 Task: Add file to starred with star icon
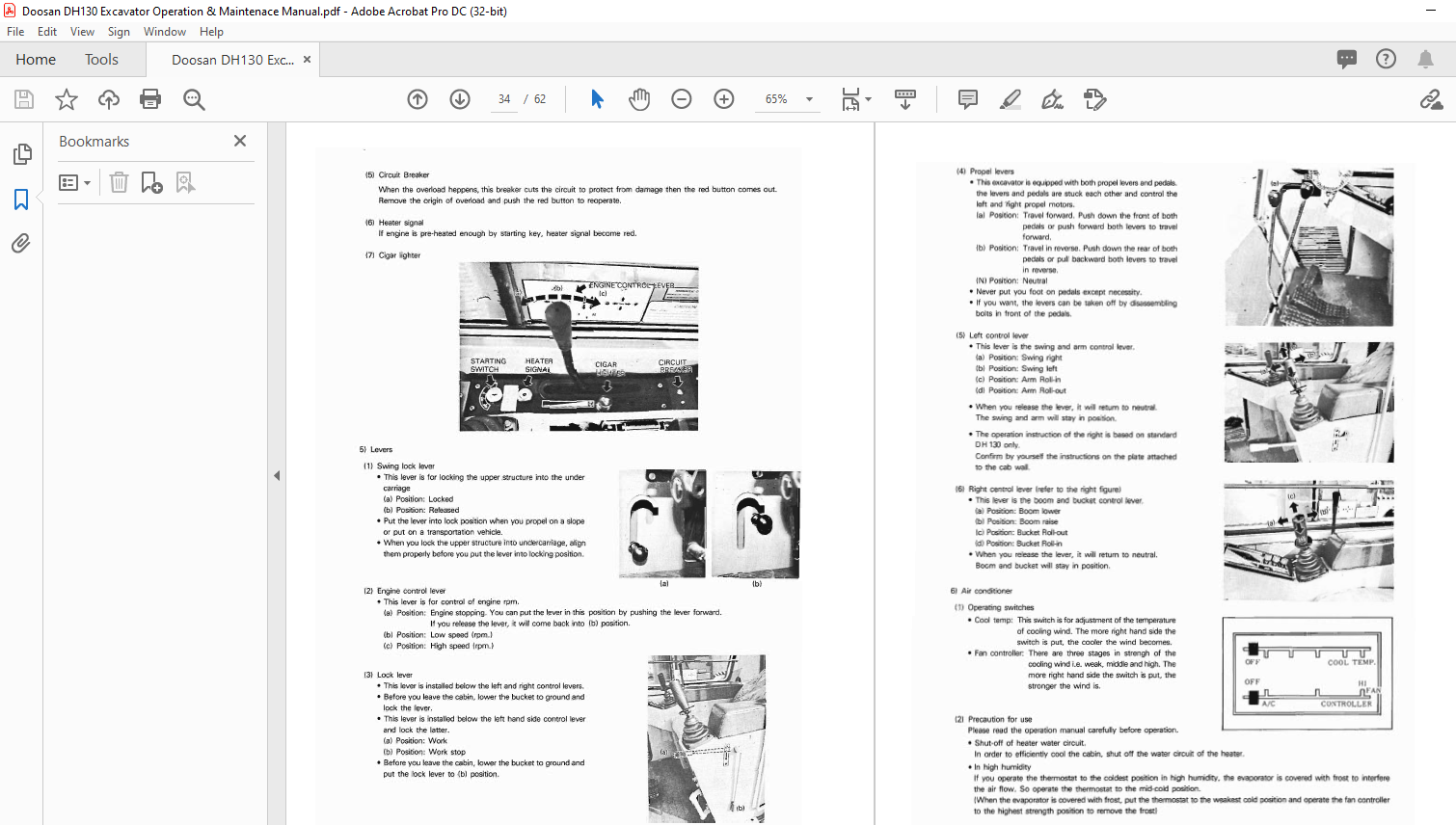click(67, 99)
